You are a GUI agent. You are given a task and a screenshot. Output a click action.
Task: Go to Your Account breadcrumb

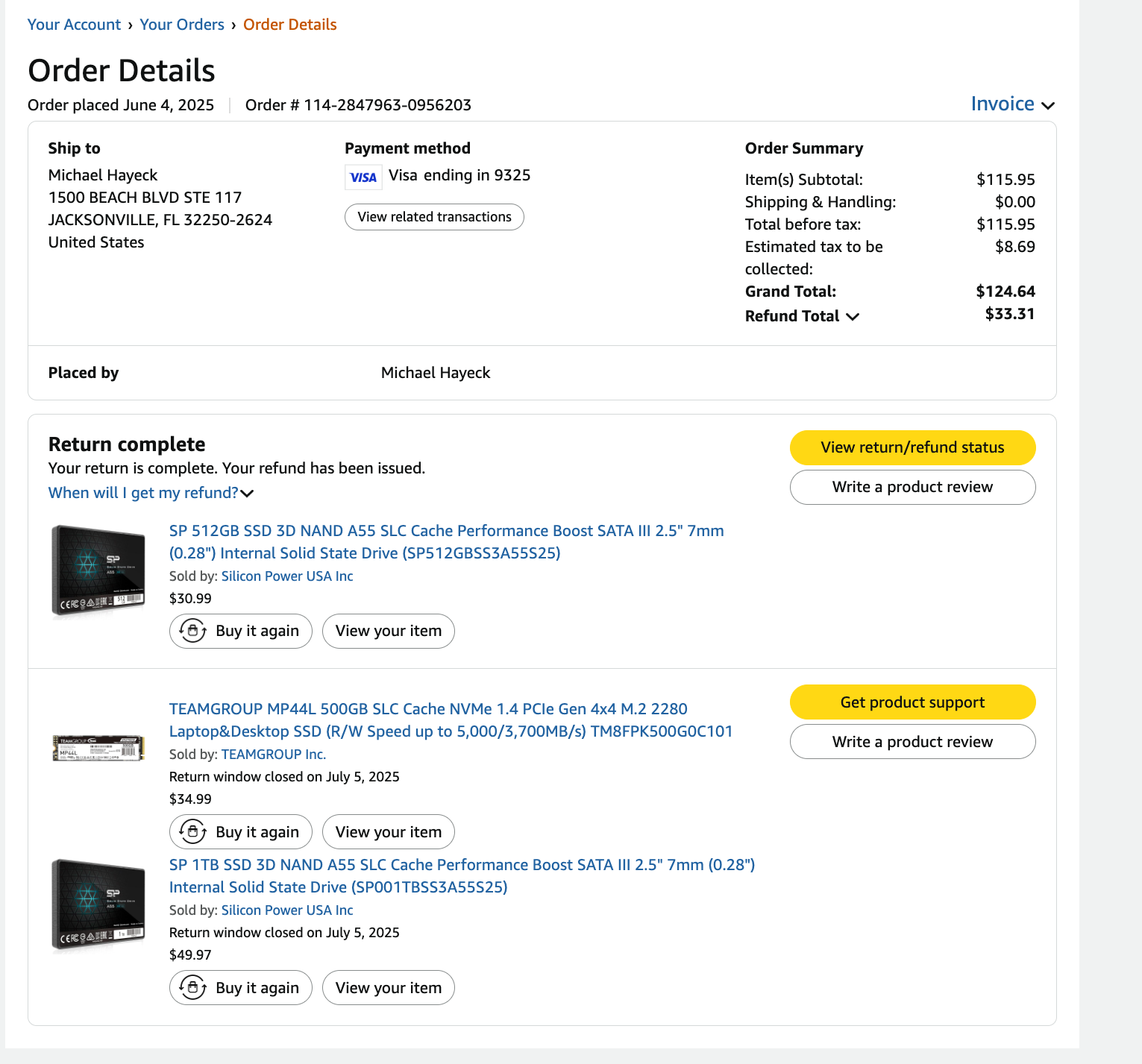74,25
